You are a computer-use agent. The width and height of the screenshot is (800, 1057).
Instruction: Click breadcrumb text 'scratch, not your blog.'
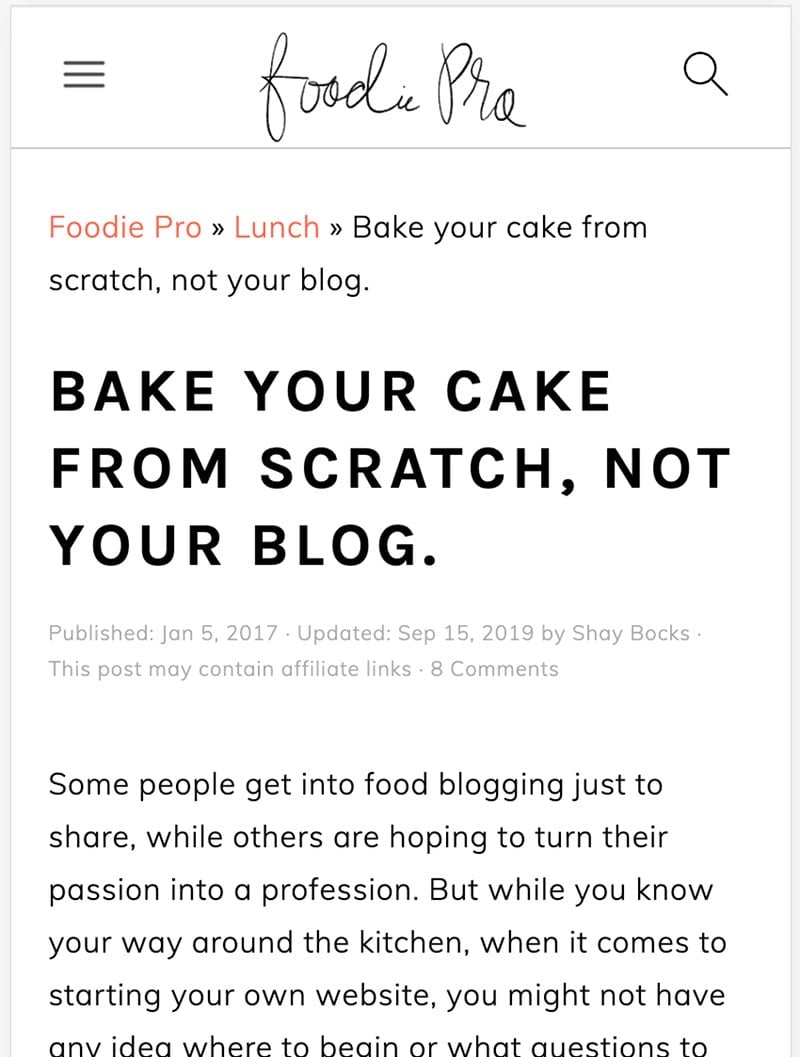(x=209, y=280)
